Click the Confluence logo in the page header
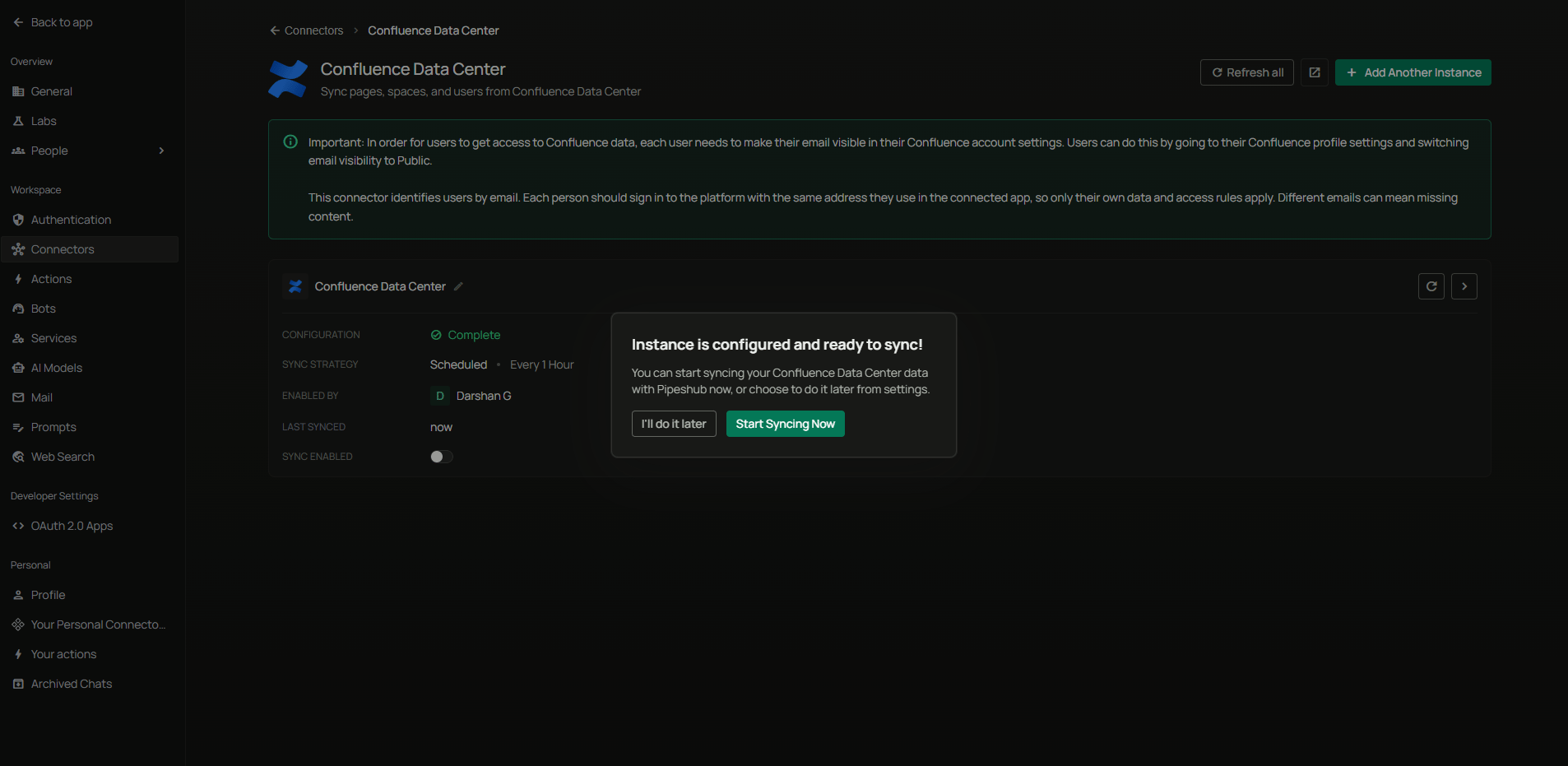The image size is (1568, 766). (x=288, y=79)
